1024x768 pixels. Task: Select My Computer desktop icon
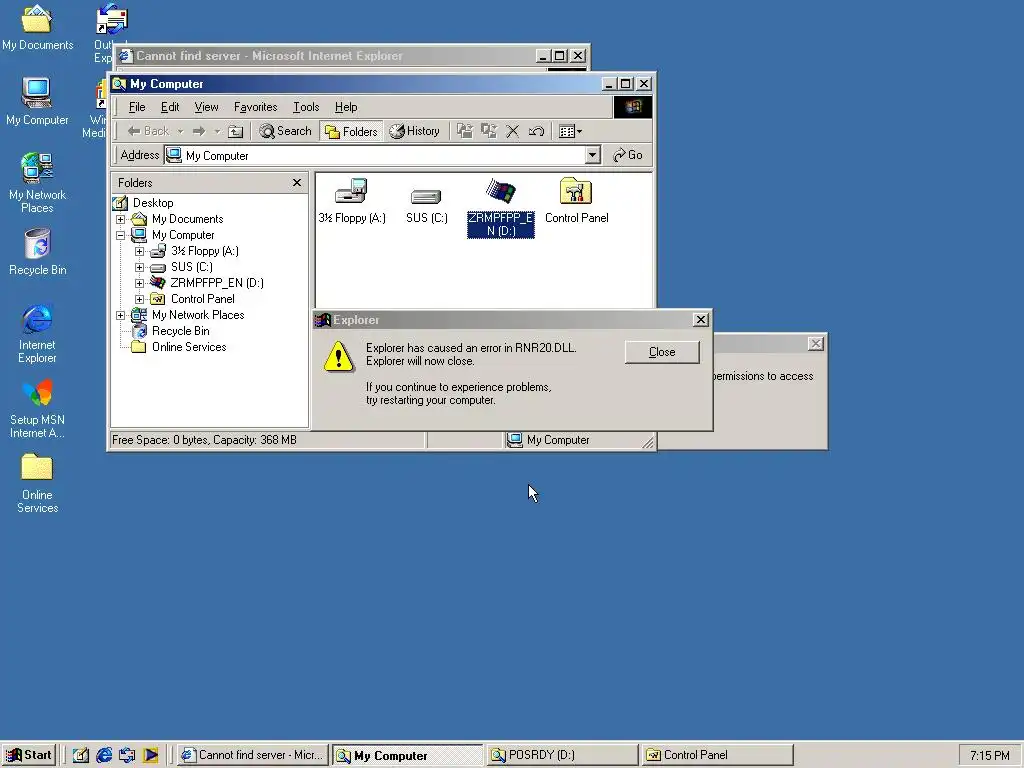(x=37, y=102)
